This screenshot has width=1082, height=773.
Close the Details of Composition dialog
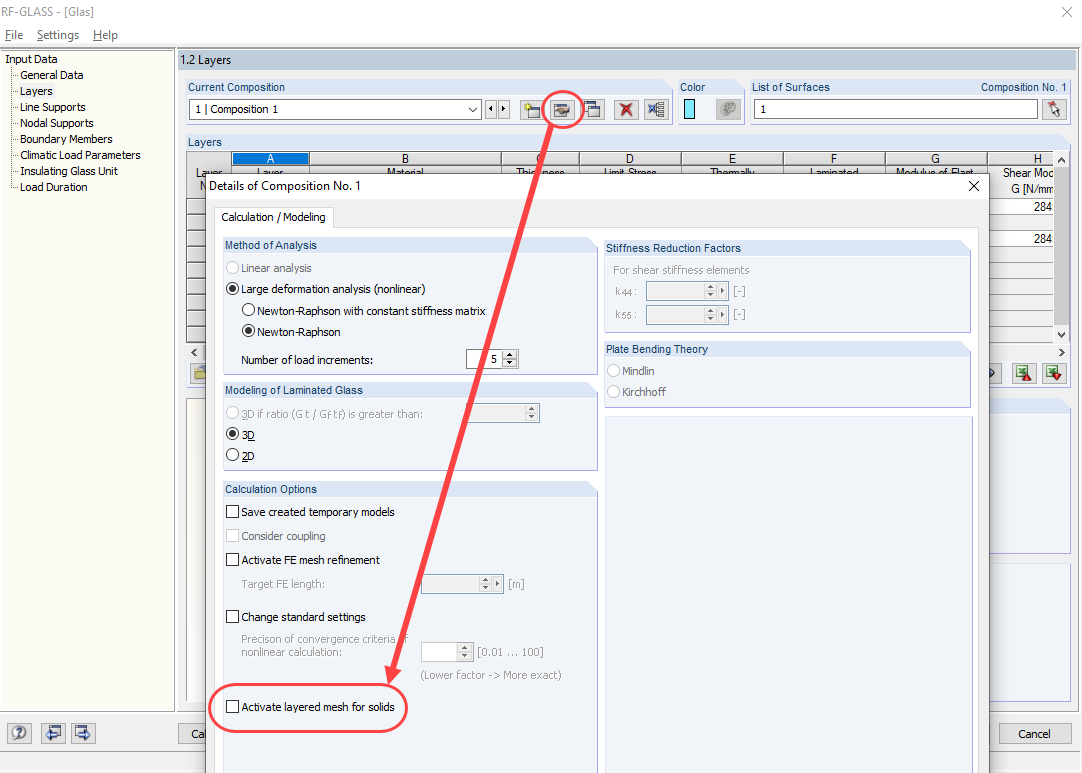974,186
